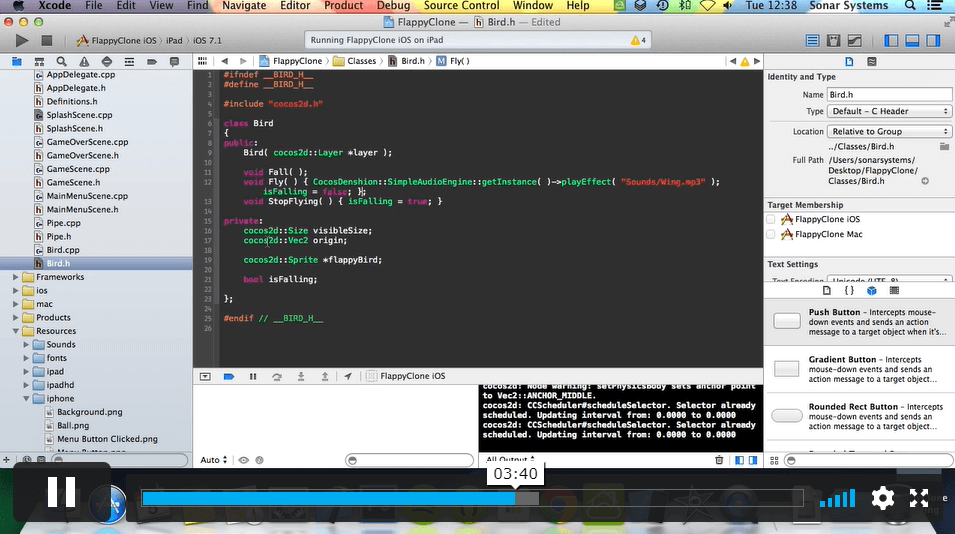The image size is (955, 534).
Task: Open Location dropdown Relative to Group
Action: coord(889,132)
